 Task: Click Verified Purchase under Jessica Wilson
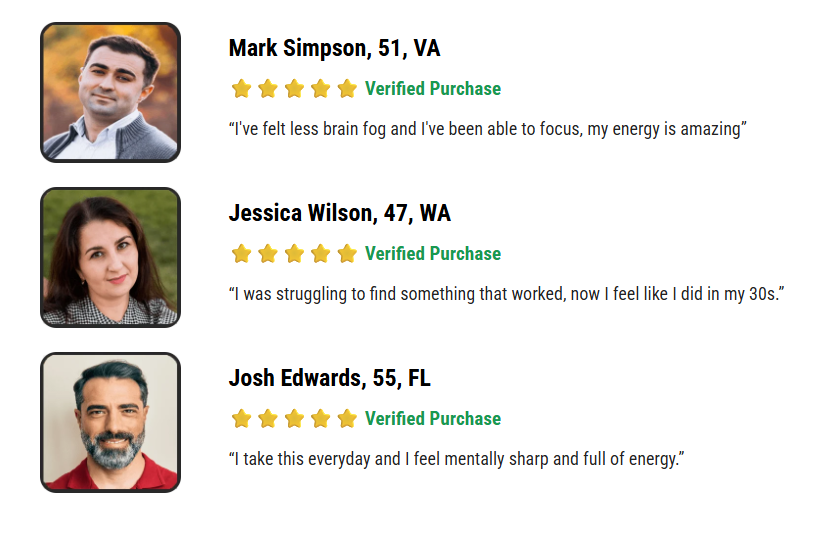[x=433, y=254]
